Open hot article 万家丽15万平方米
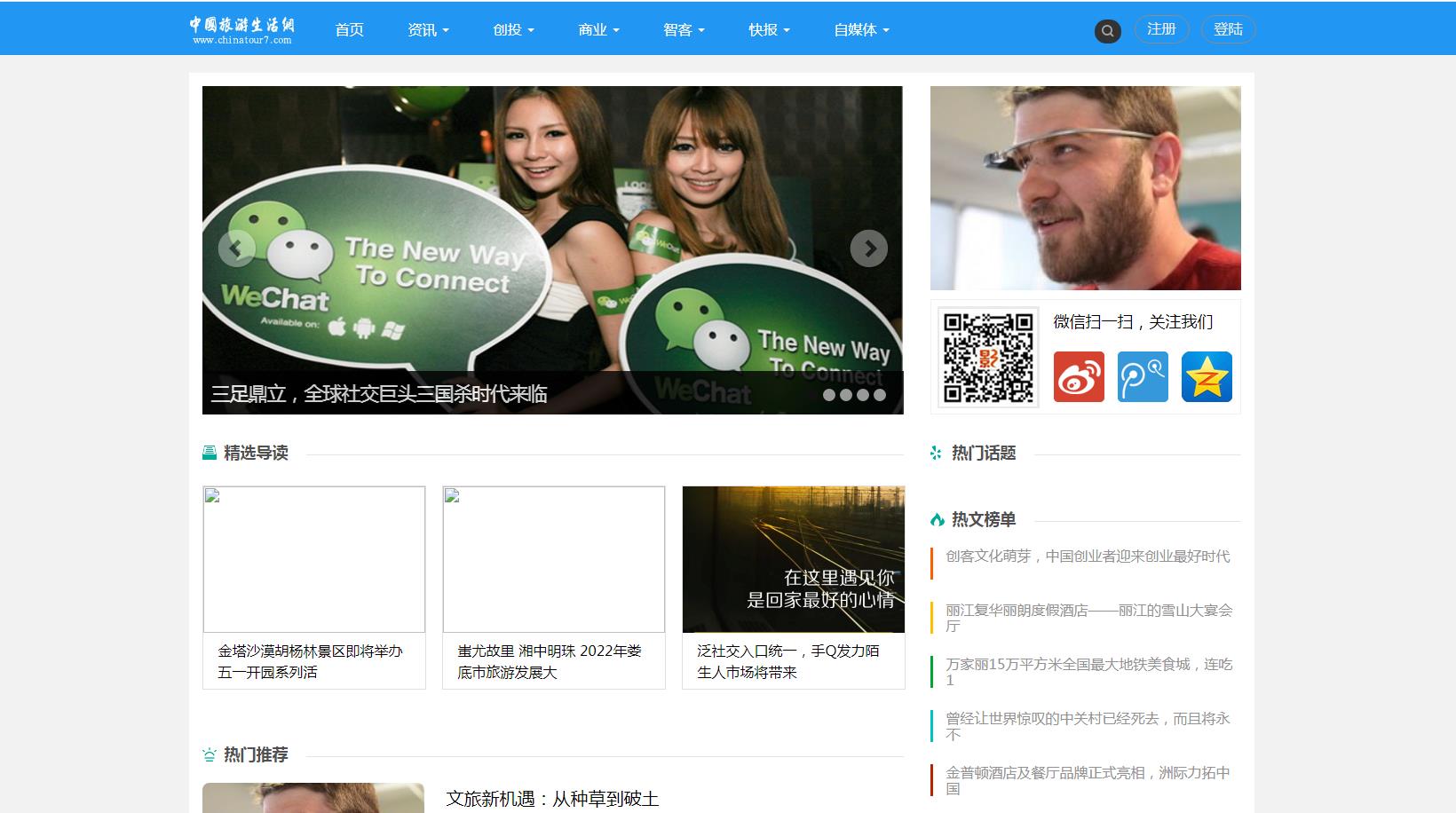The image size is (1456, 813). [1089, 672]
